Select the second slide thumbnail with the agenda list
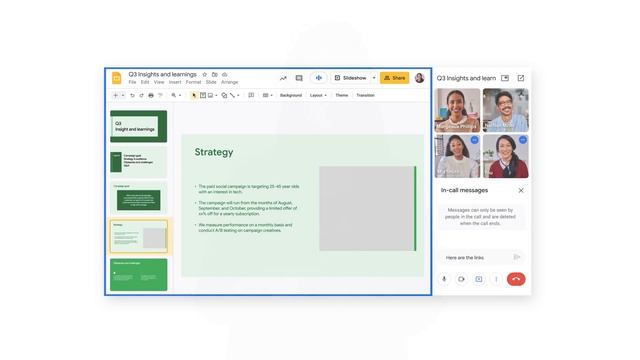The image size is (640, 360). [138, 162]
